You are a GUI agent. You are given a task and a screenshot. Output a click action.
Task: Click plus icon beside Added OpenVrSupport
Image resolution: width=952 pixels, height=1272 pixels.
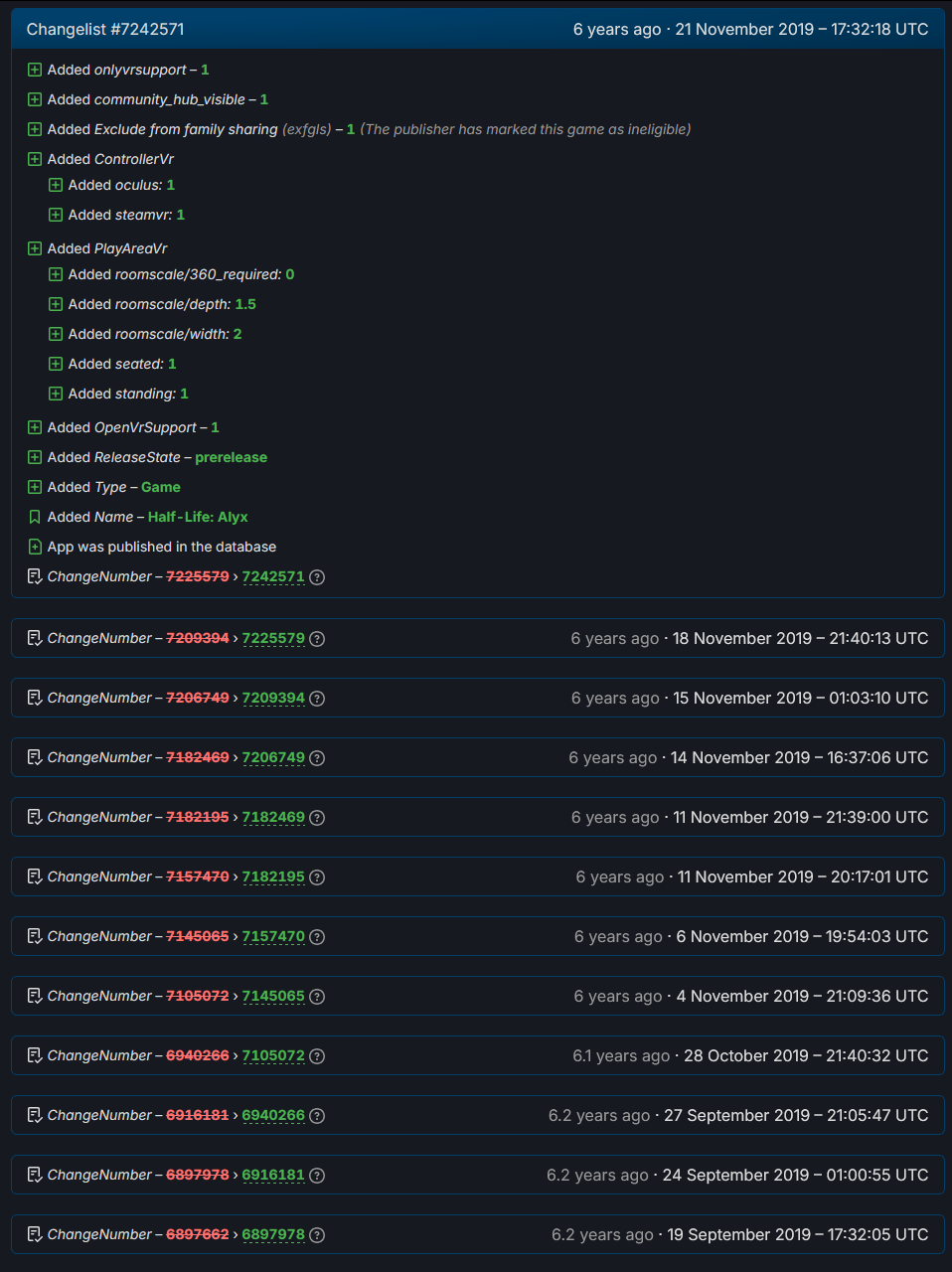[35, 427]
